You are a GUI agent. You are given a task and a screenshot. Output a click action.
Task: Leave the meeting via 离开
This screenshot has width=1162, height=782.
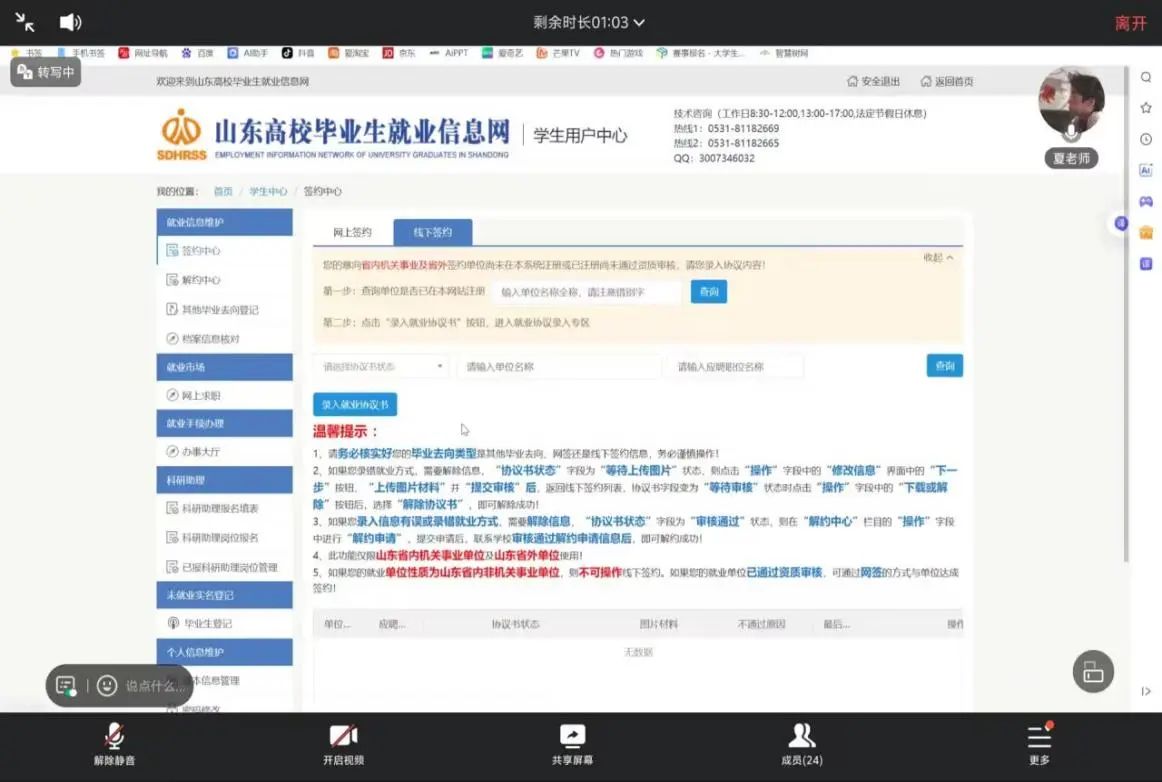click(x=1130, y=23)
